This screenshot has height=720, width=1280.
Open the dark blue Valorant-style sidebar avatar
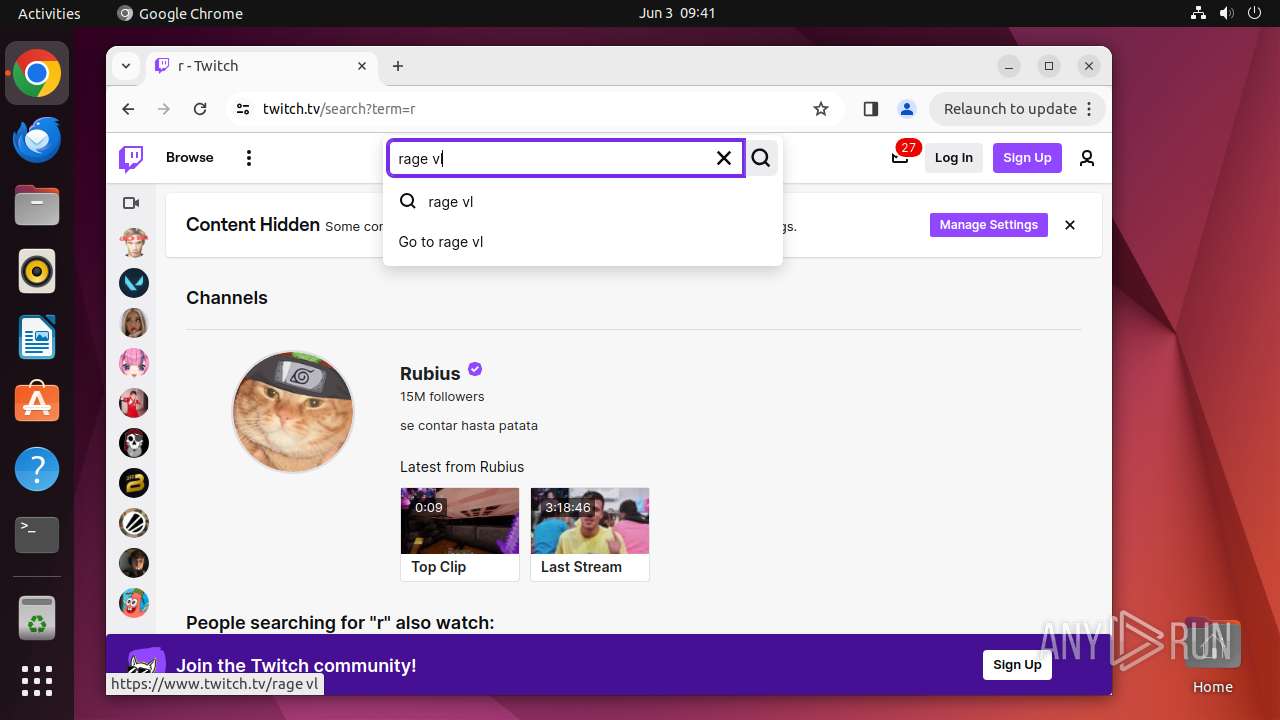click(134, 283)
